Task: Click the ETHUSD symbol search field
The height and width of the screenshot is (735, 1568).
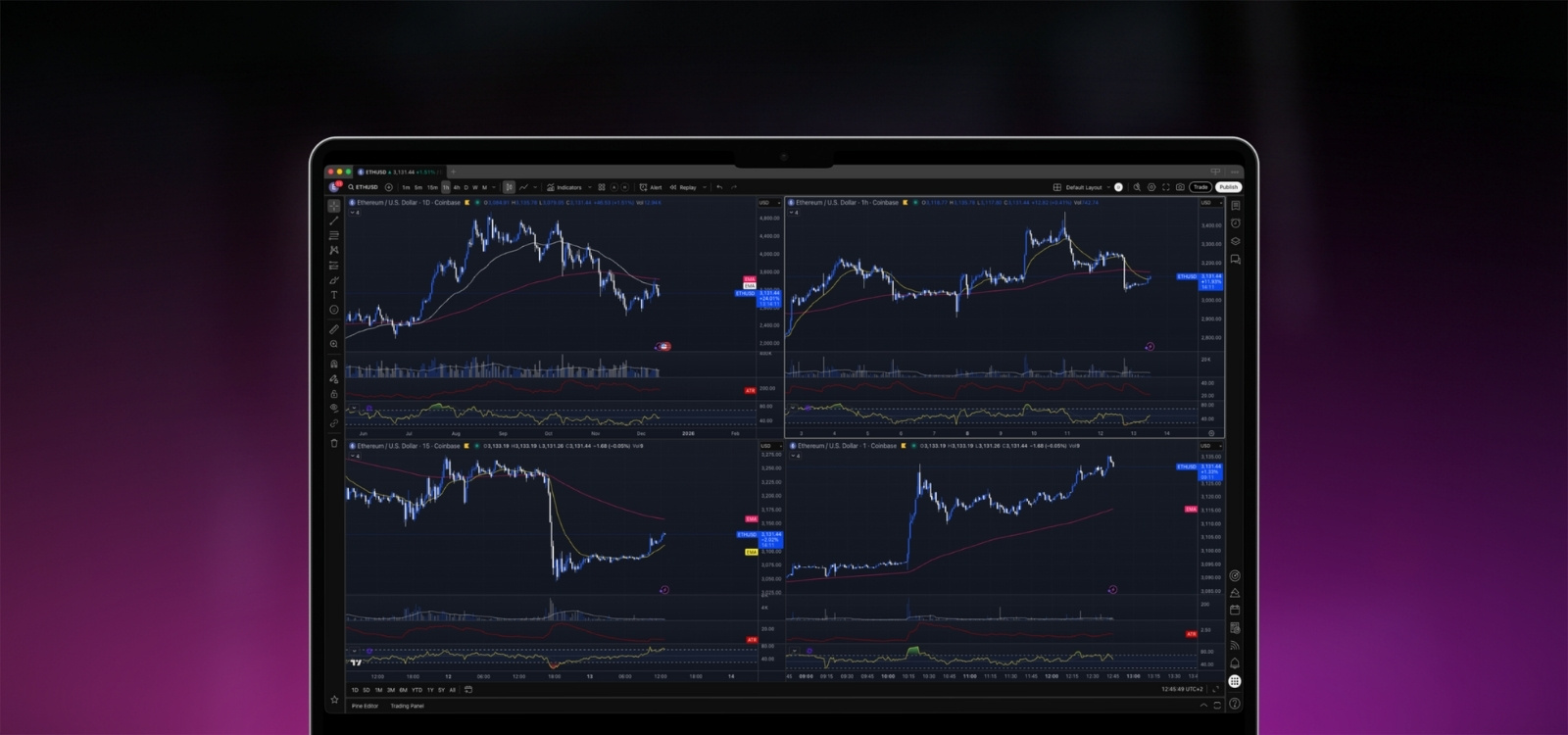Action: 364,187
